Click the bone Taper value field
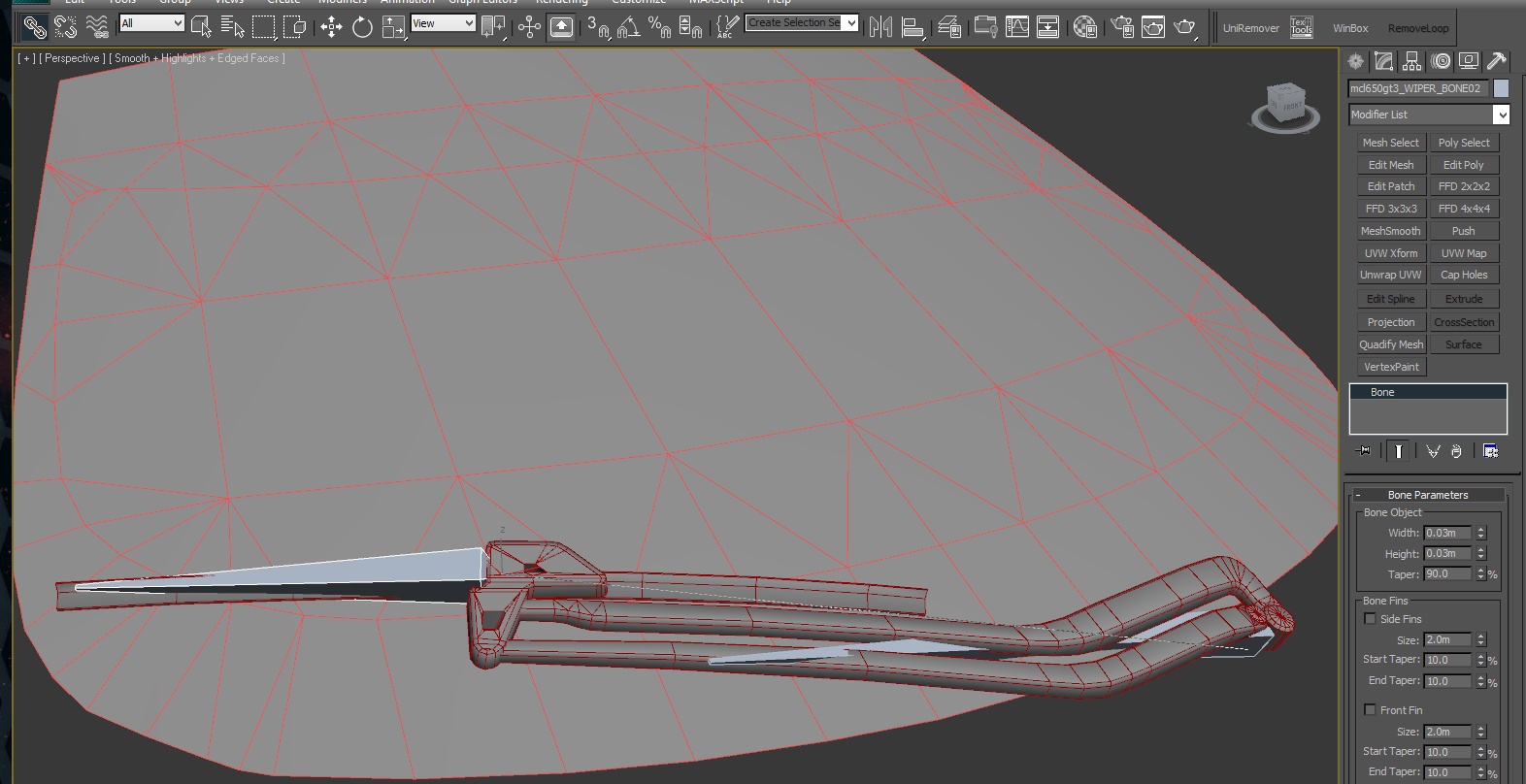The height and width of the screenshot is (784, 1526). pos(1447,574)
